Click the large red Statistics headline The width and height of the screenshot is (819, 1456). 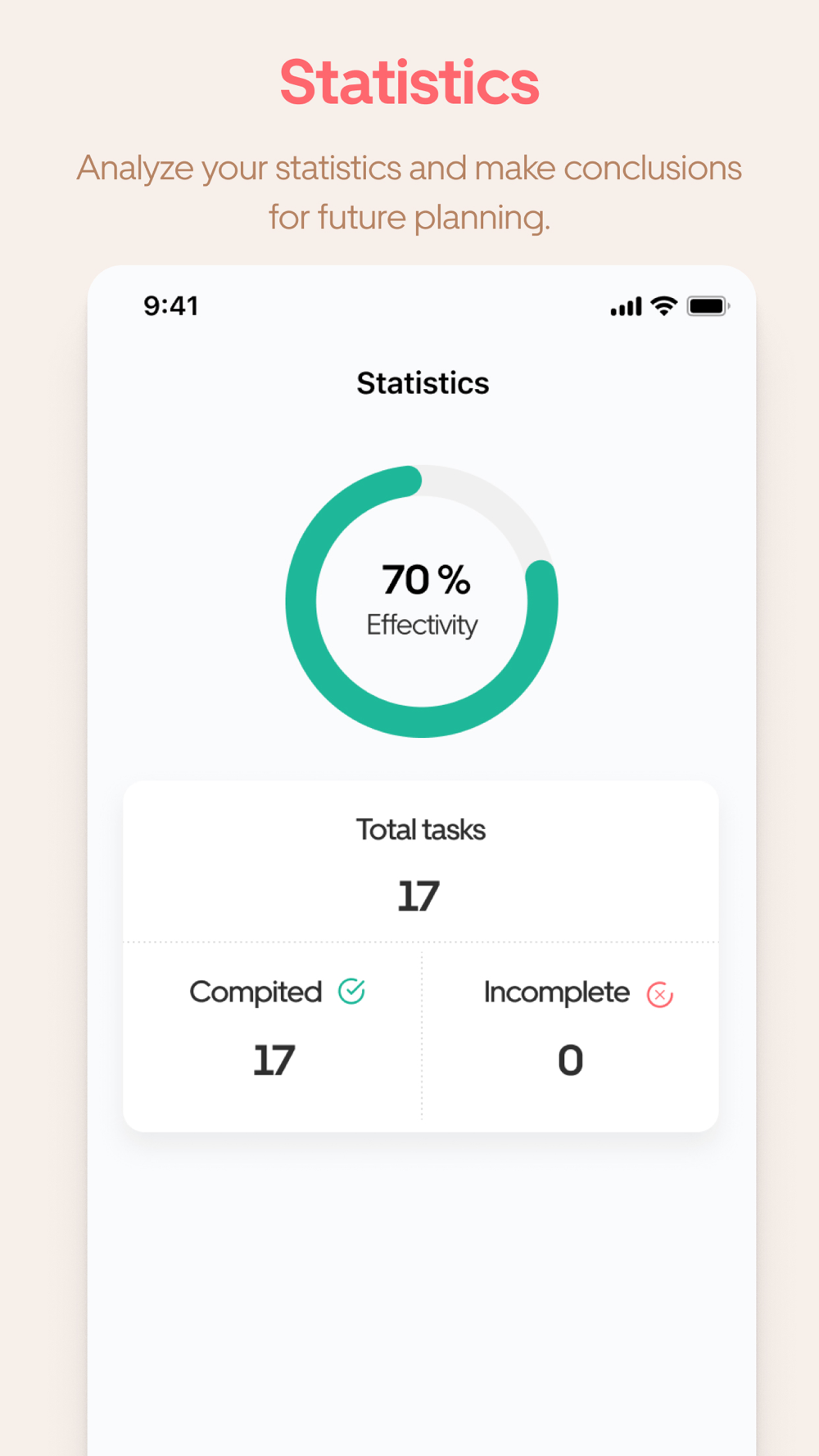point(409,84)
